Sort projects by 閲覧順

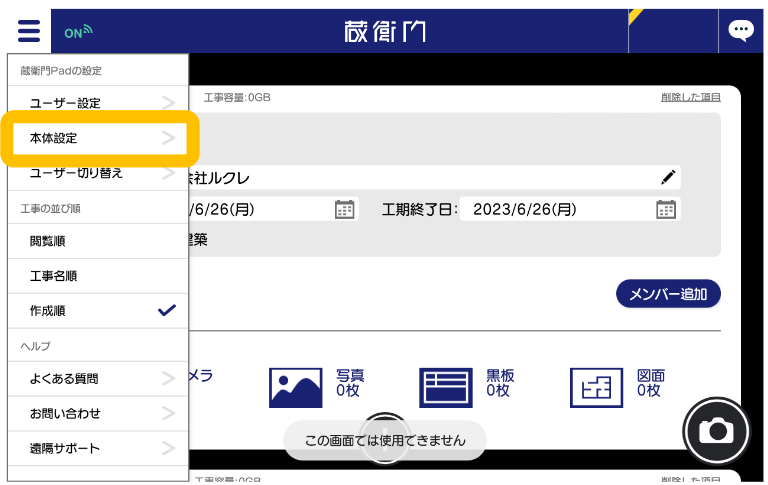98,241
